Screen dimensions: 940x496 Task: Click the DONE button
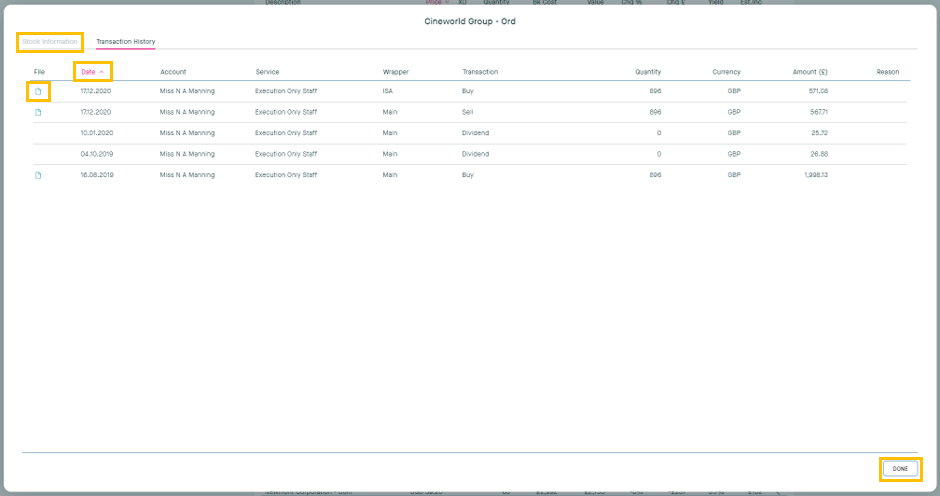coord(900,469)
